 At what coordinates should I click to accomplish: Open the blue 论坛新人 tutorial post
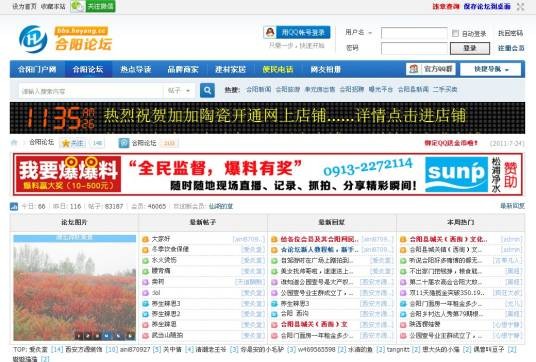pyautogui.click(x=319, y=250)
